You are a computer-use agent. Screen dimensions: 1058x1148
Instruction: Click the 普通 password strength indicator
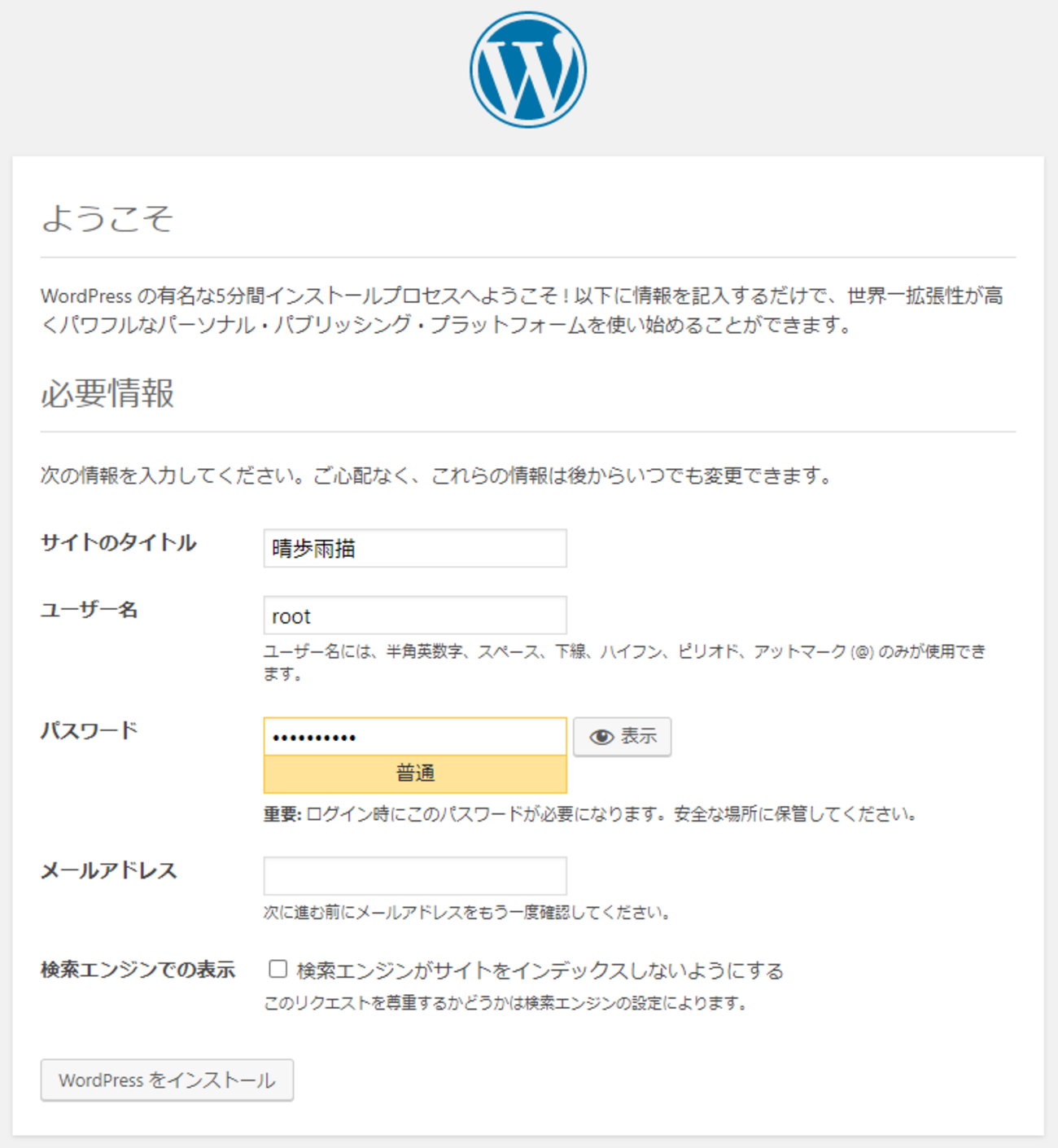tap(415, 773)
